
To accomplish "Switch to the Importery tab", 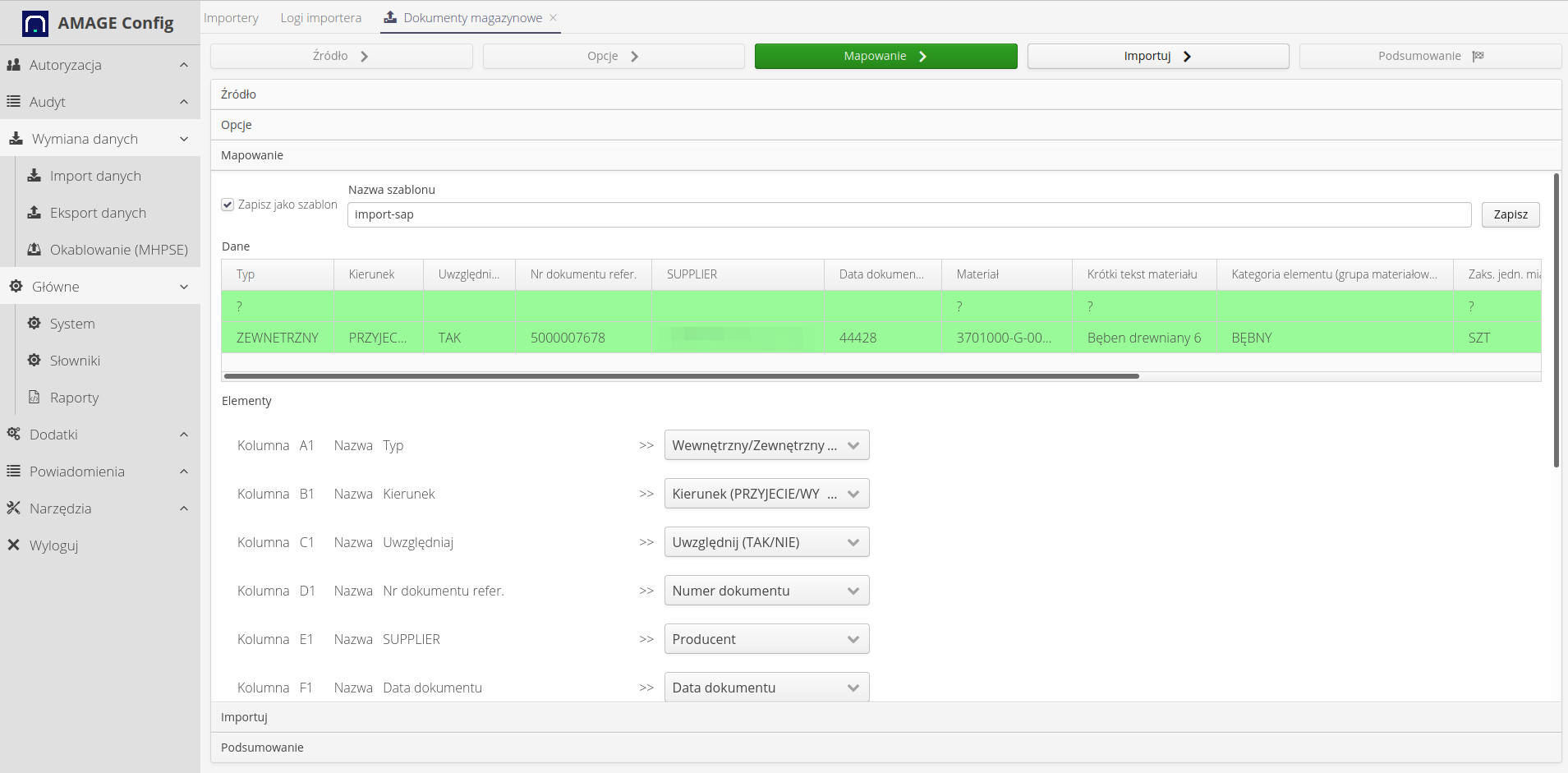I will tap(232, 16).
